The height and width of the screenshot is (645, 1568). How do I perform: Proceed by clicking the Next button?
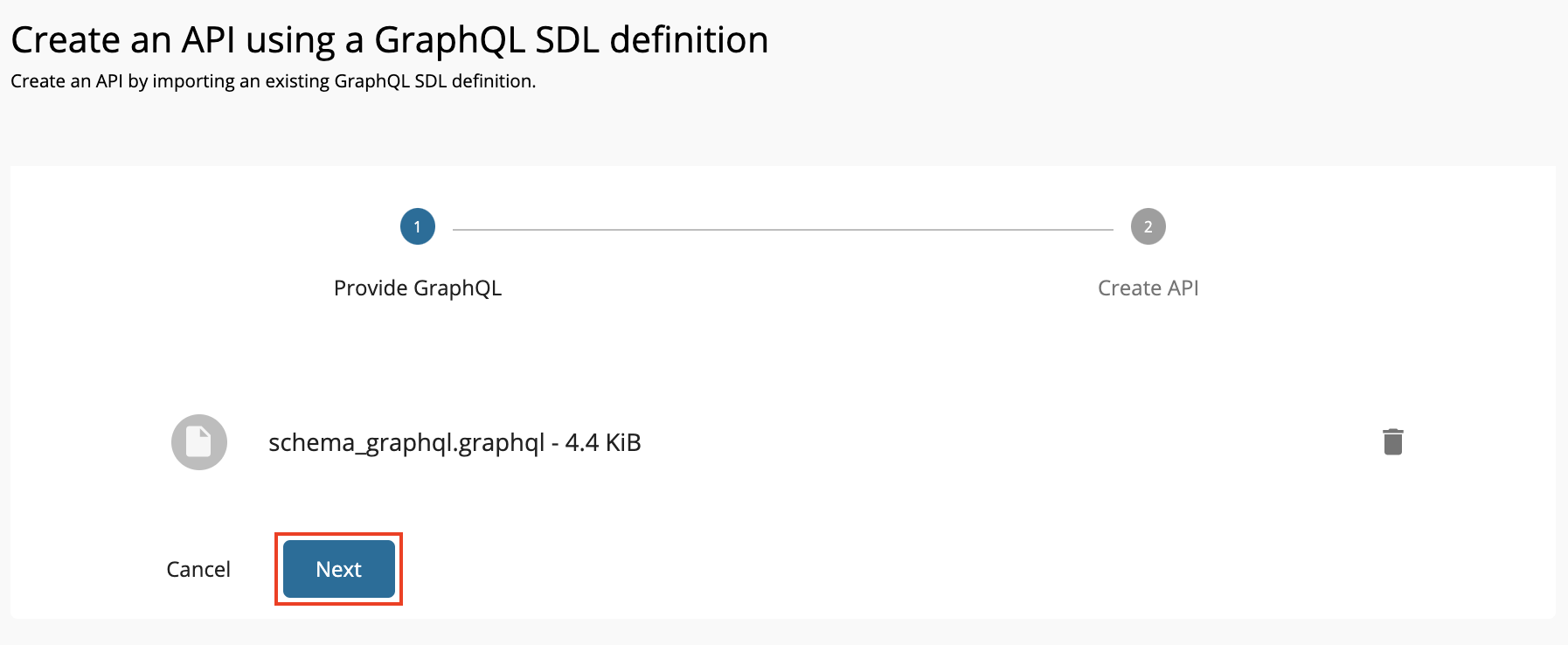tap(338, 569)
